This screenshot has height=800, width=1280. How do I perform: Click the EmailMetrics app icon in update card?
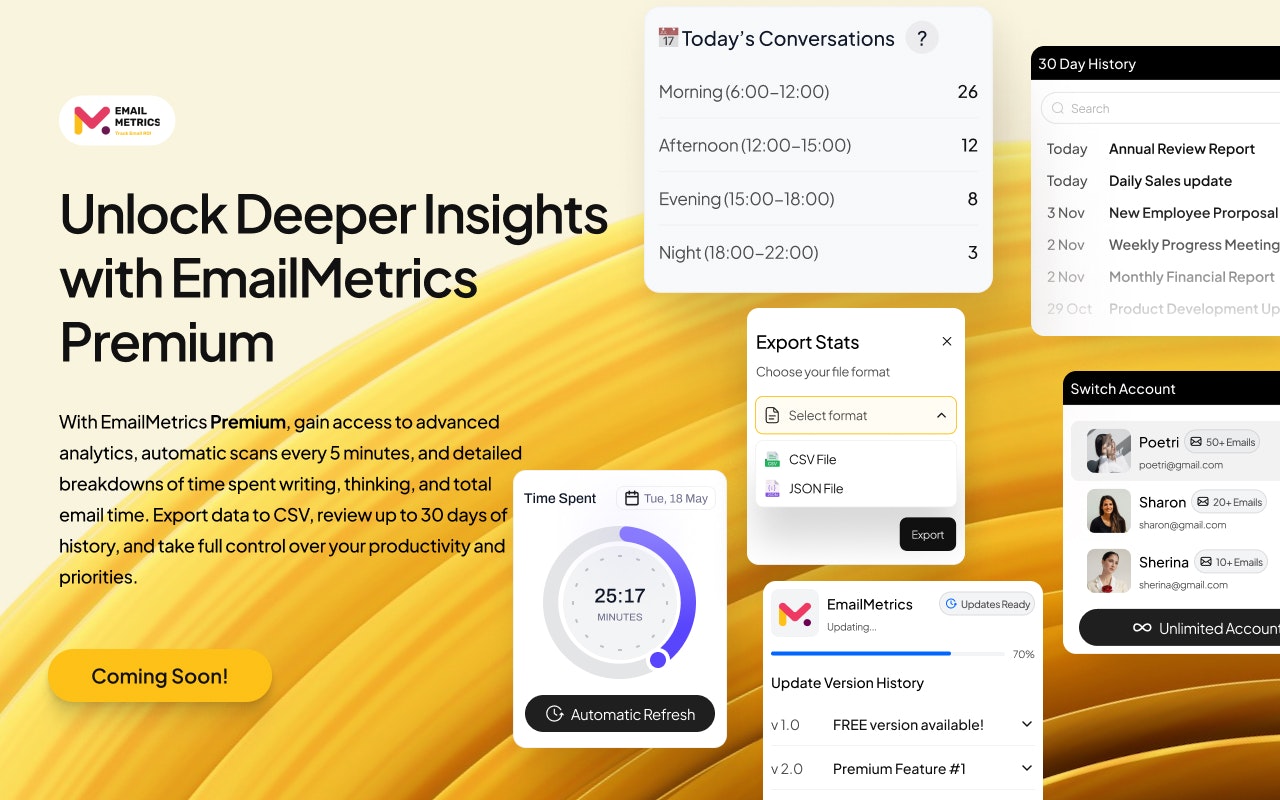click(x=795, y=613)
